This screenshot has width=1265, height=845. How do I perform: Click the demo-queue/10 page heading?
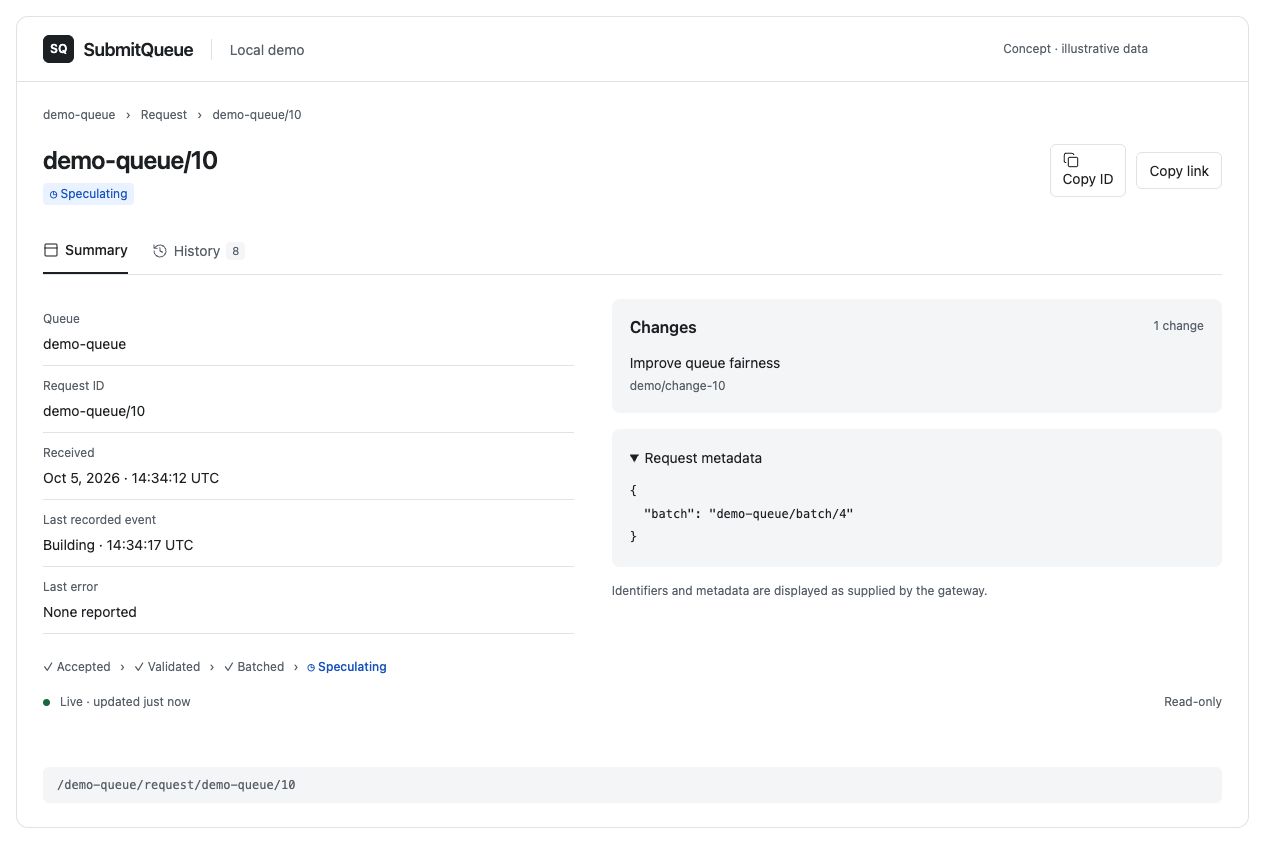tap(130, 160)
